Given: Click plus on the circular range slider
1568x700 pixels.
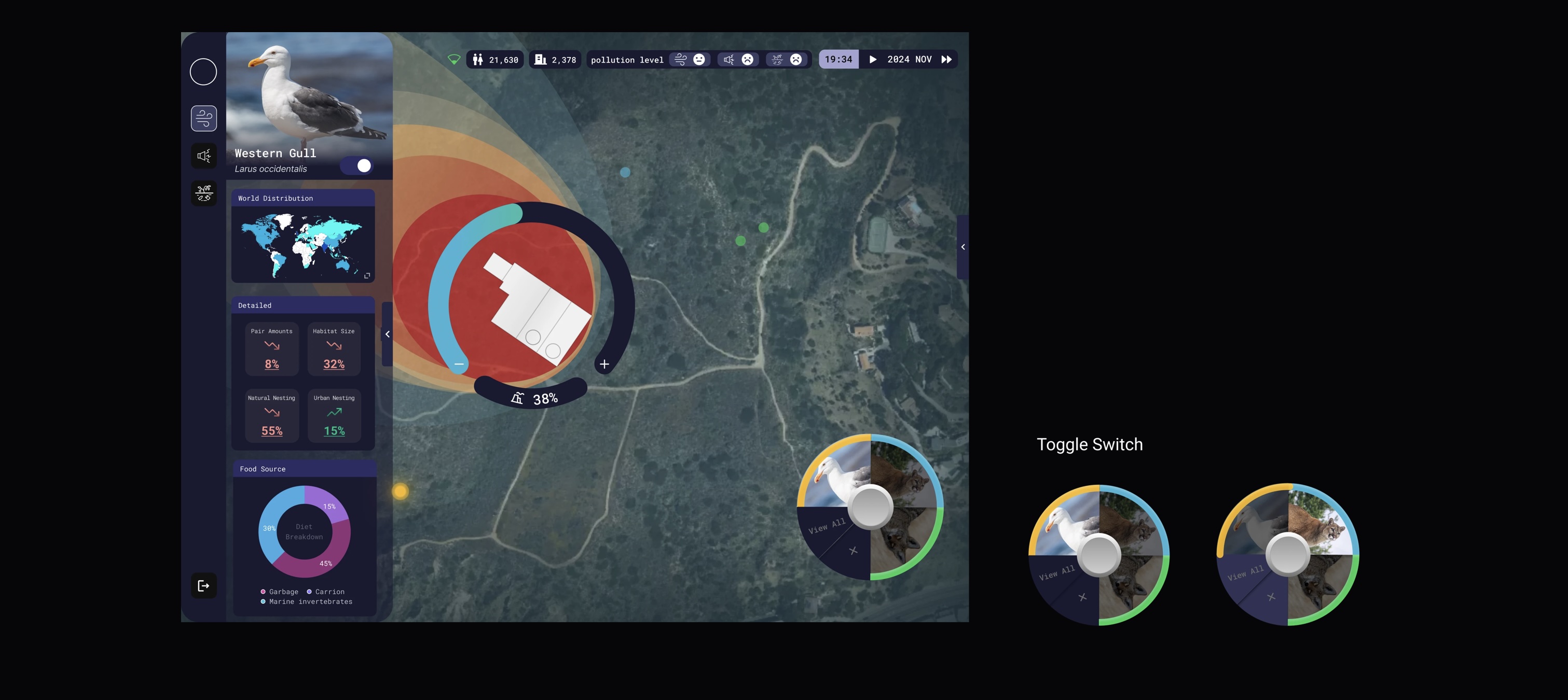Looking at the screenshot, I should click(604, 365).
